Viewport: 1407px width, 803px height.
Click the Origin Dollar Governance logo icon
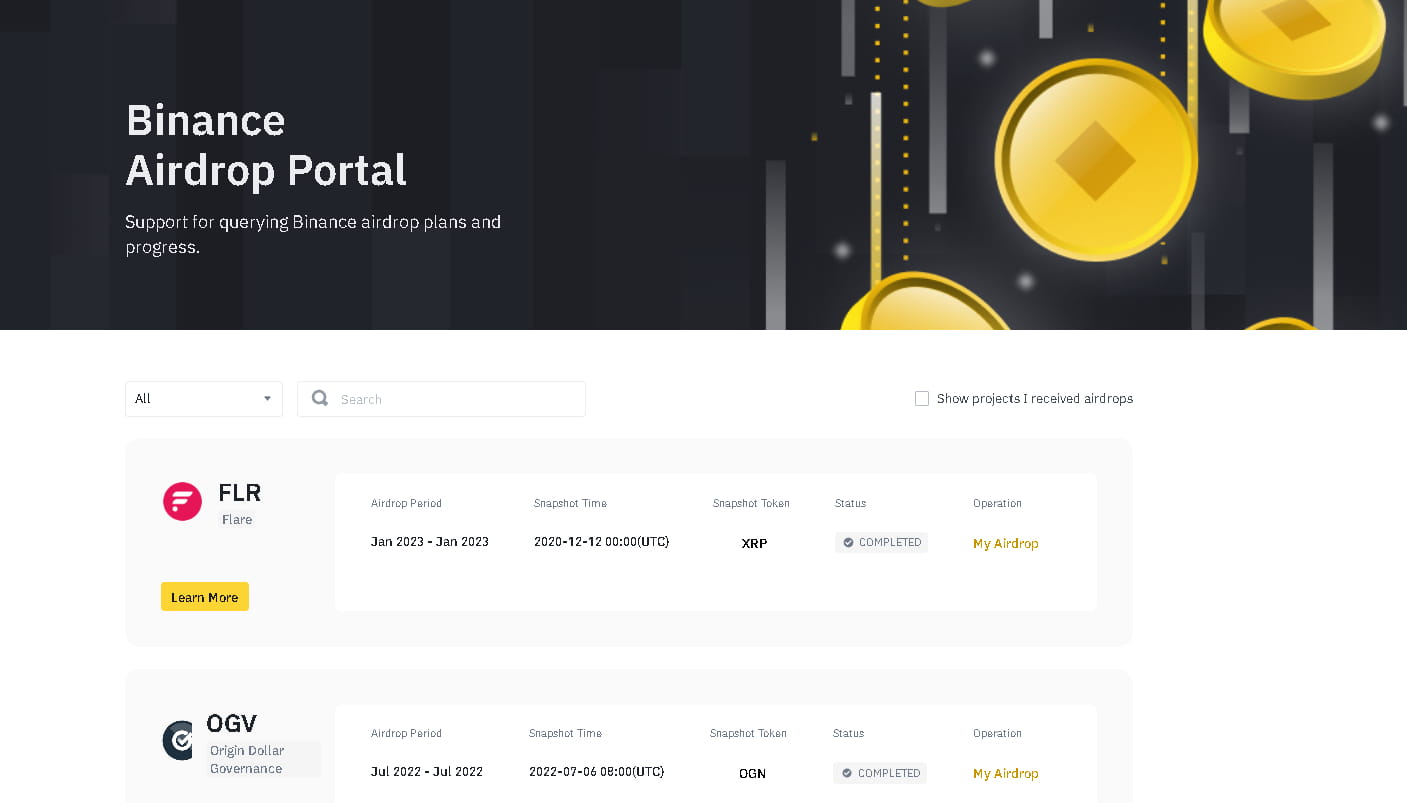[178, 740]
